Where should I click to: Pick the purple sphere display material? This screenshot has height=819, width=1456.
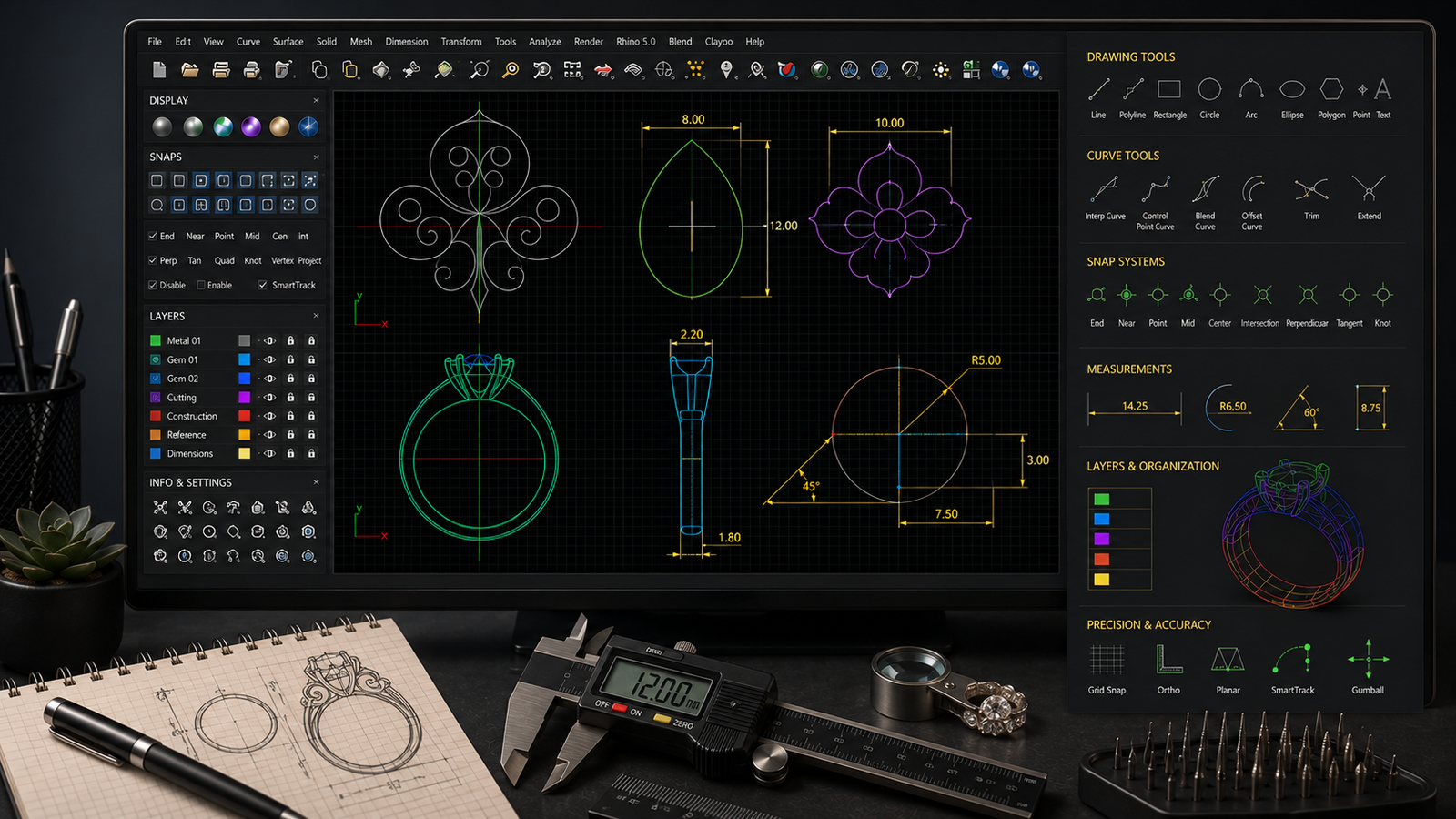pyautogui.click(x=251, y=126)
